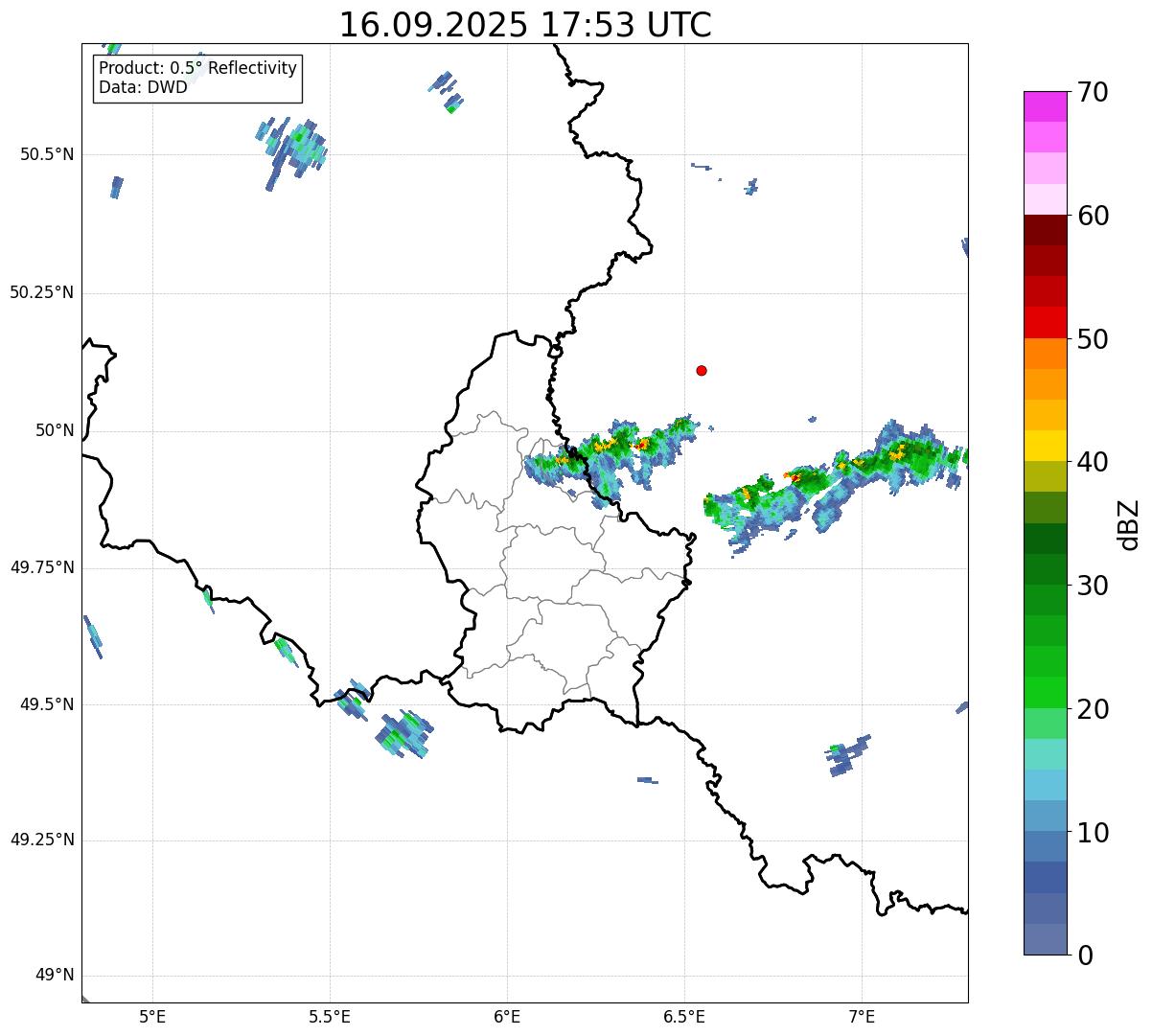Click the 5°E longitude label
This screenshot has width=1152, height=1036.
pyautogui.click(x=152, y=1017)
